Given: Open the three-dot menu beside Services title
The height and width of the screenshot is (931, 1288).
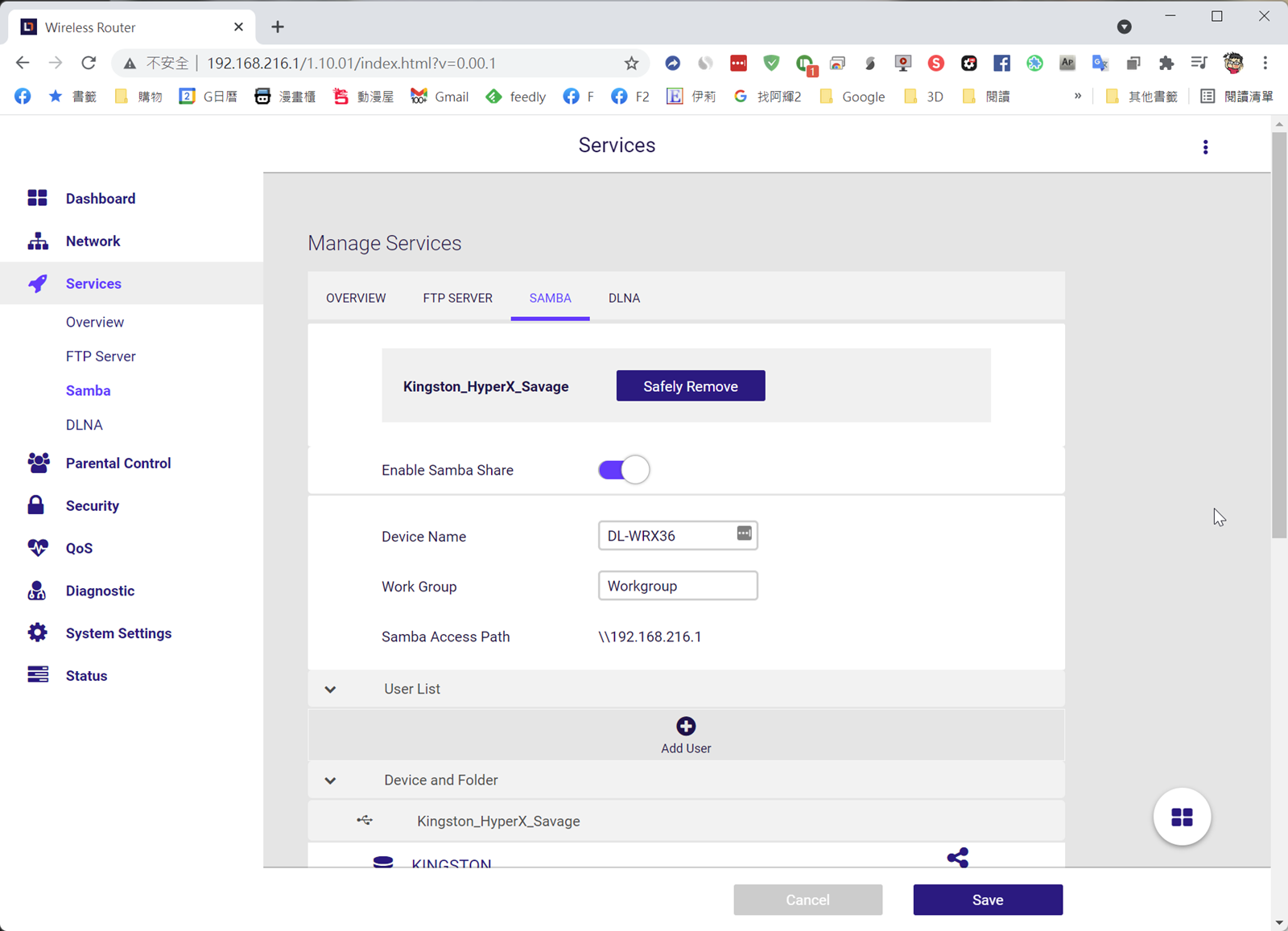Looking at the screenshot, I should click(1205, 147).
